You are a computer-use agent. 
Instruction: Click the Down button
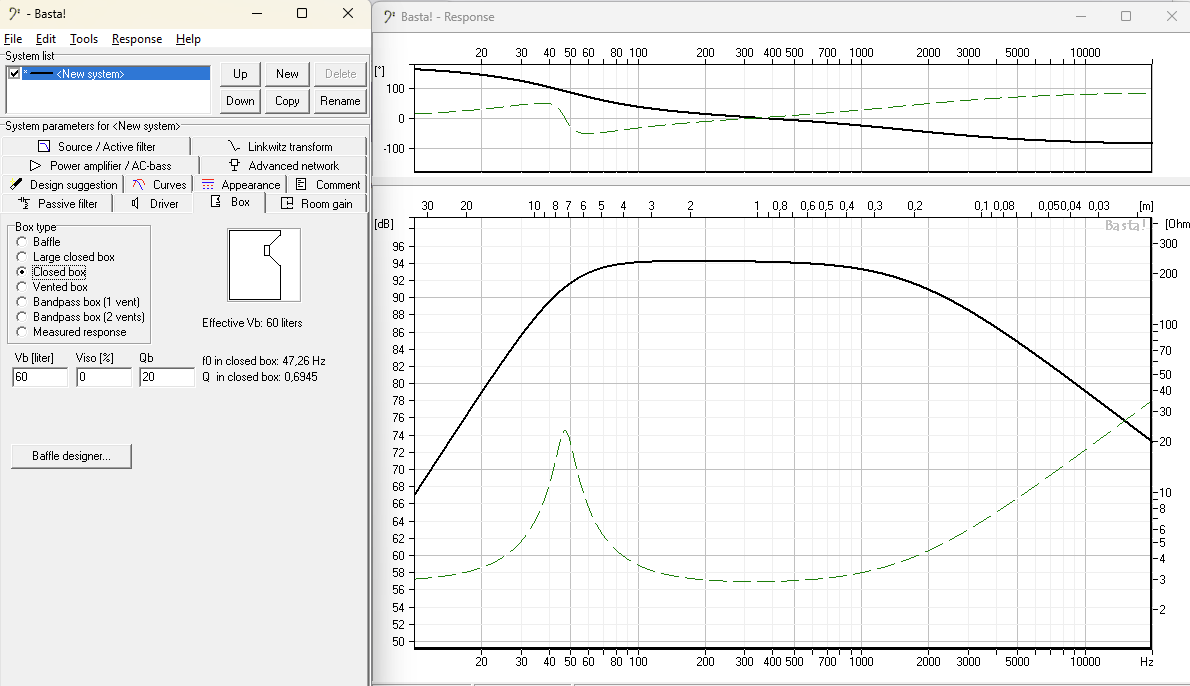pos(241,101)
